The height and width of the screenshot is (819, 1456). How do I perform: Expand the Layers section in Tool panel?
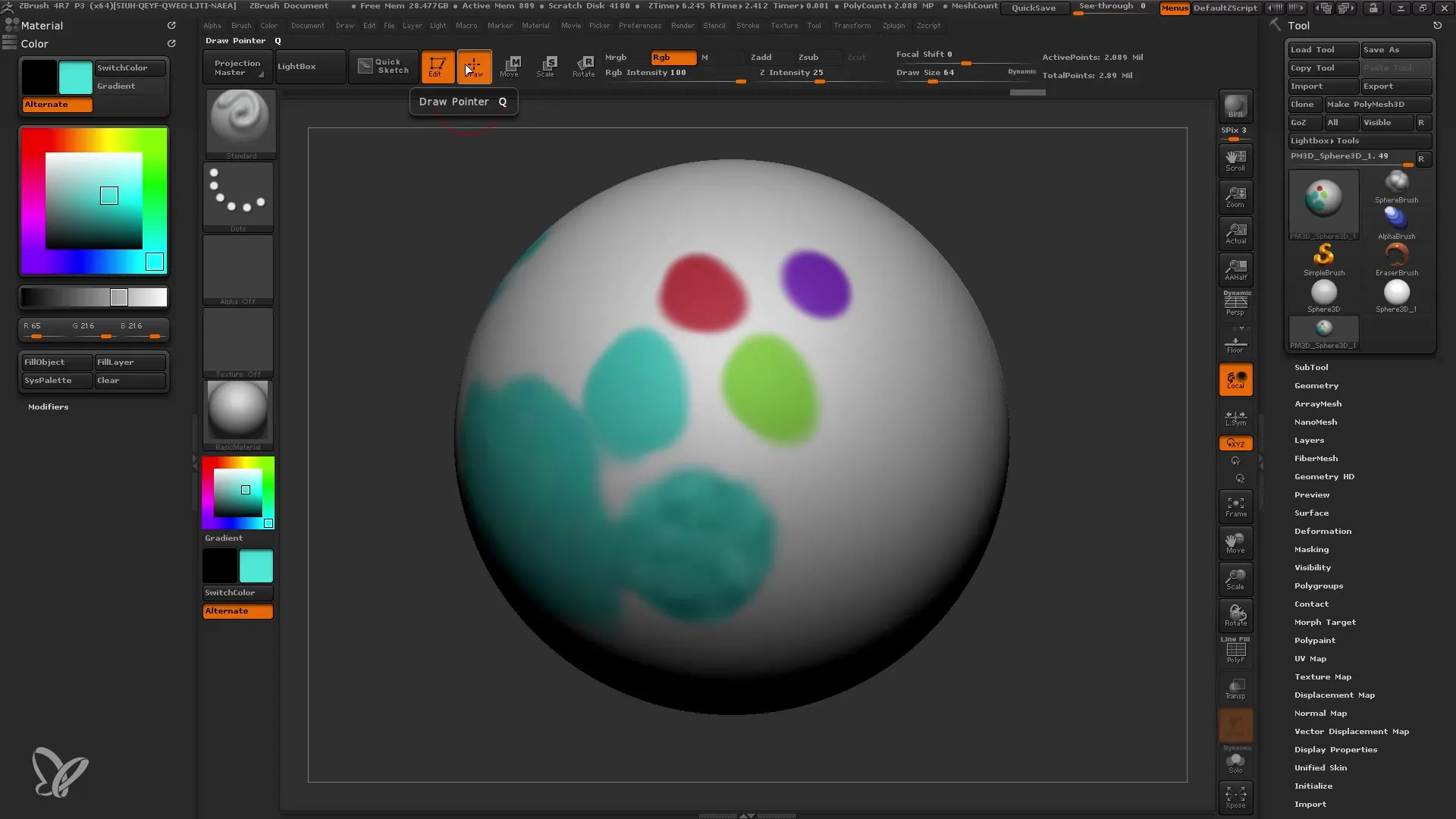(1309, 440)
